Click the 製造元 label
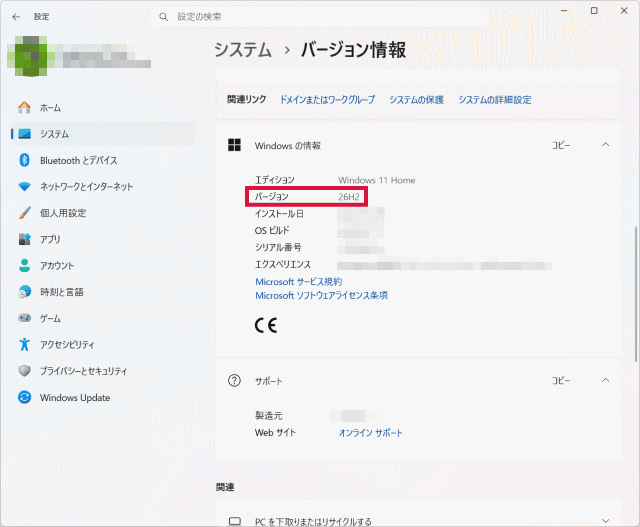This screenshot has height=527, width=640. click(x=269, y=416)
